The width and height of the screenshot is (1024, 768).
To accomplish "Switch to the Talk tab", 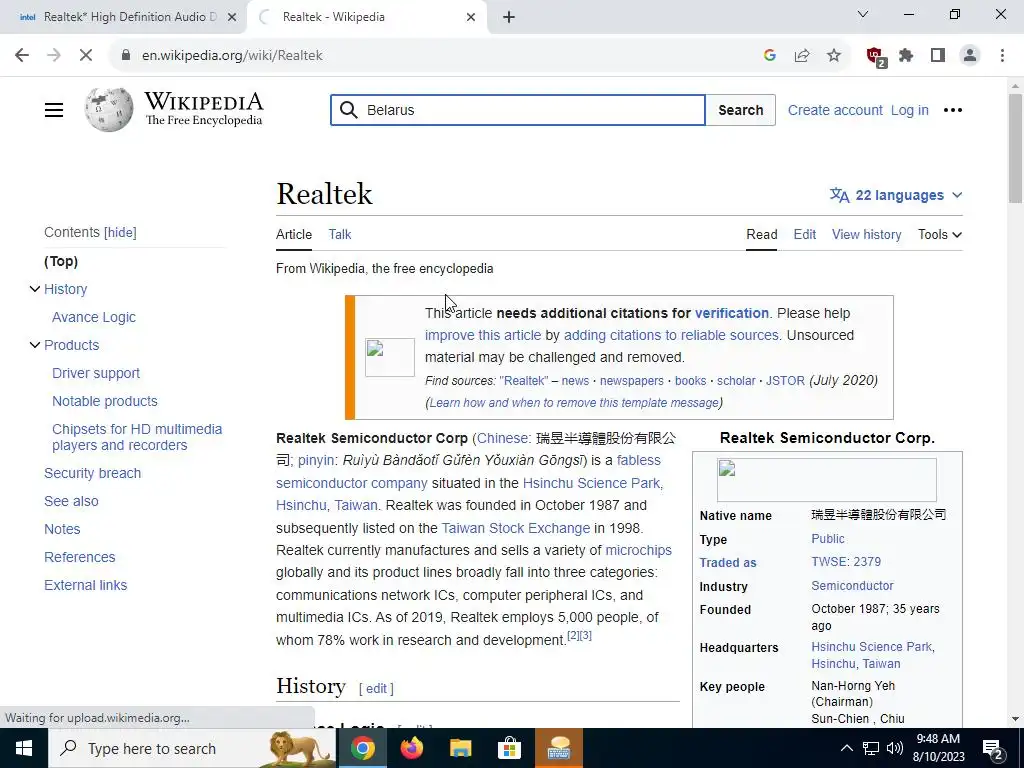I will pyautogui.click(x=340, y=234).
